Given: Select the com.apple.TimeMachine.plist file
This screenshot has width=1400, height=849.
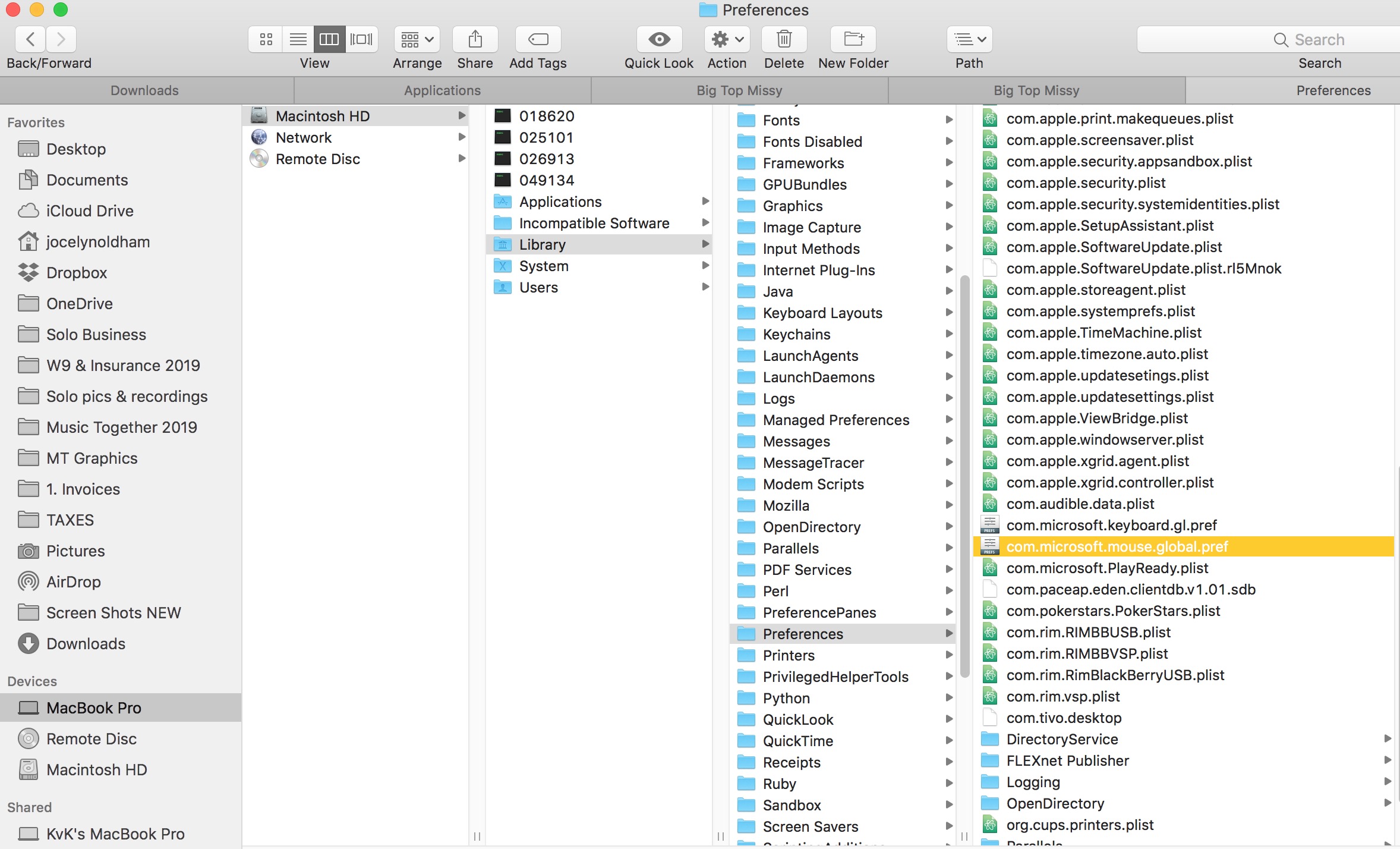Looking at the screenshot, I should [1104, 332].
